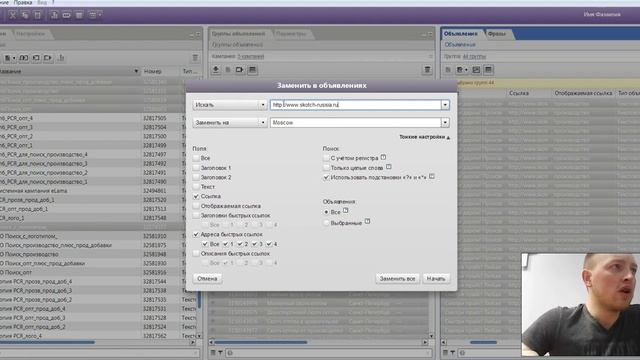The width and height of the screenshot is (640, 360).
Task: Click the trash icon in the ad groups panel
Action: (x=427, y=70)
